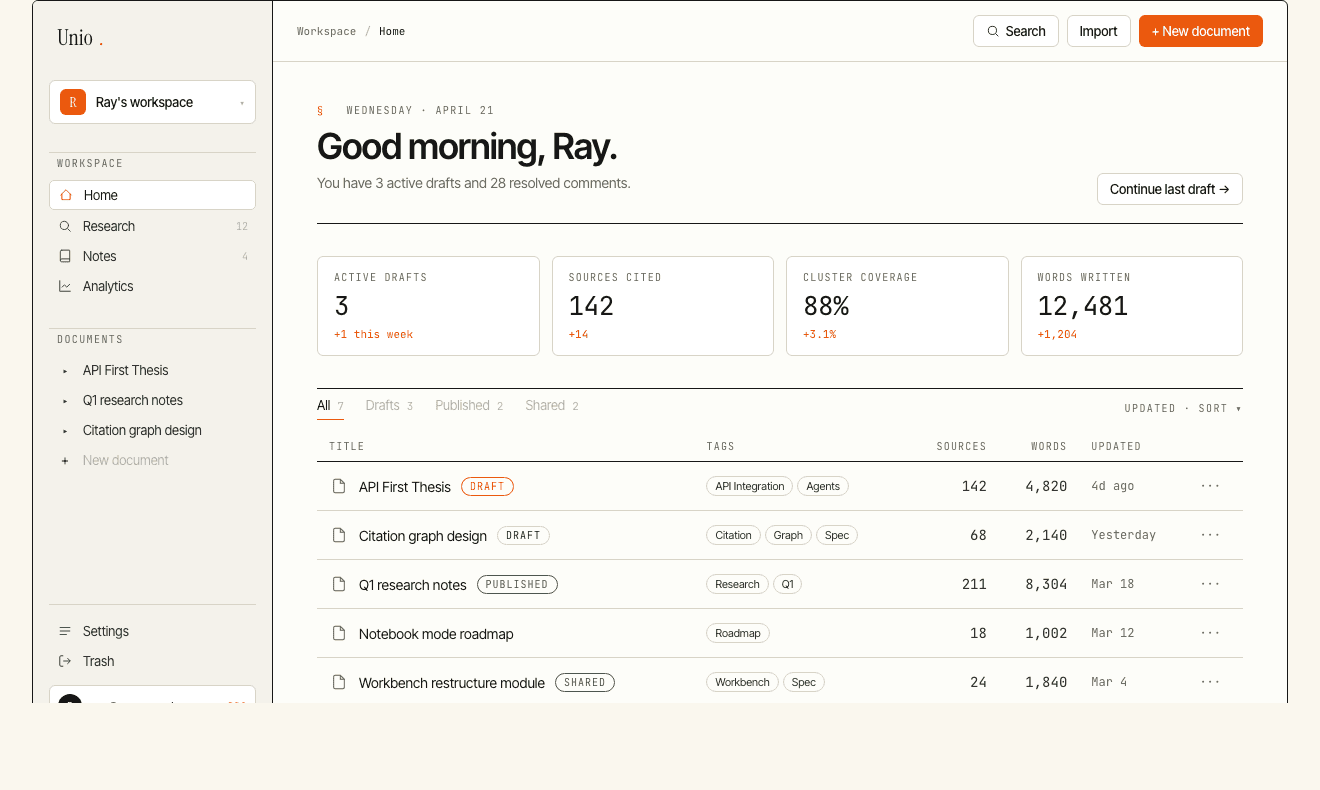This screenshot has height=790, width=1320.
Task: Click the Sources Cited stat card
Action: point(663,306)
